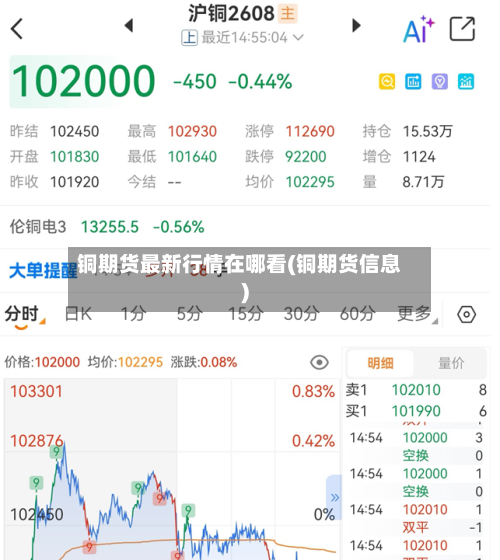Viewport: 500px width, 560px height.
Task: Tap the 沪铜2608 contract title
Action: coord(231,14)
